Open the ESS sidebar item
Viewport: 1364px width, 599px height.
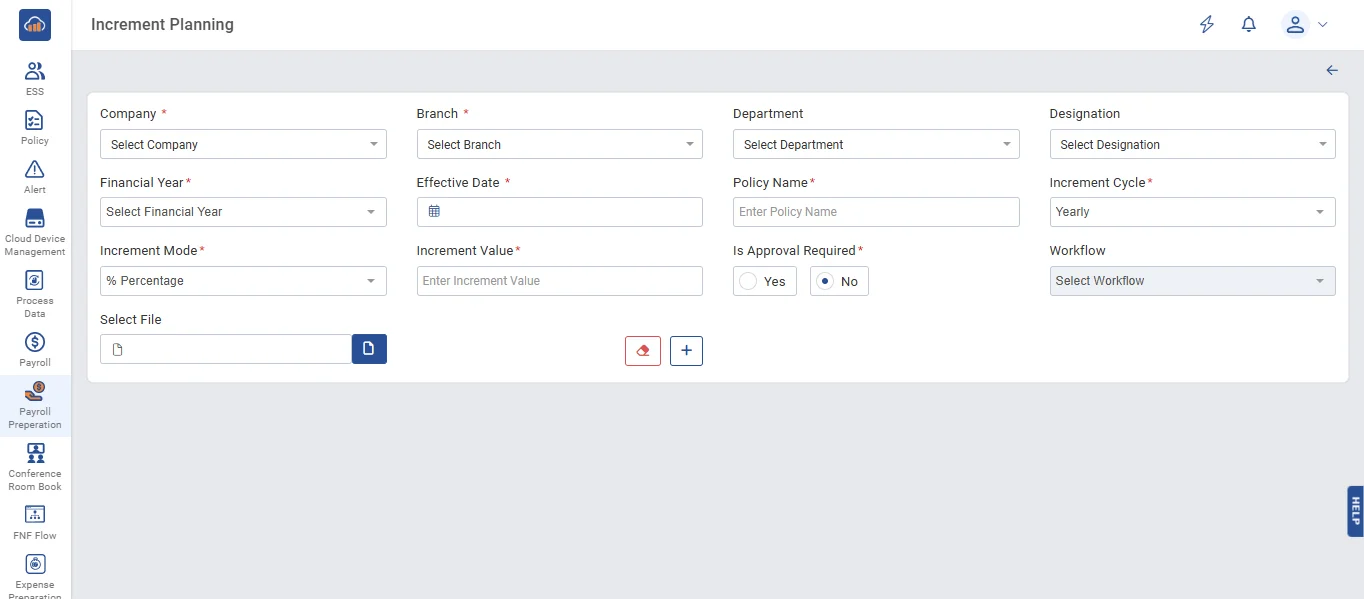(x=35, y=78)
